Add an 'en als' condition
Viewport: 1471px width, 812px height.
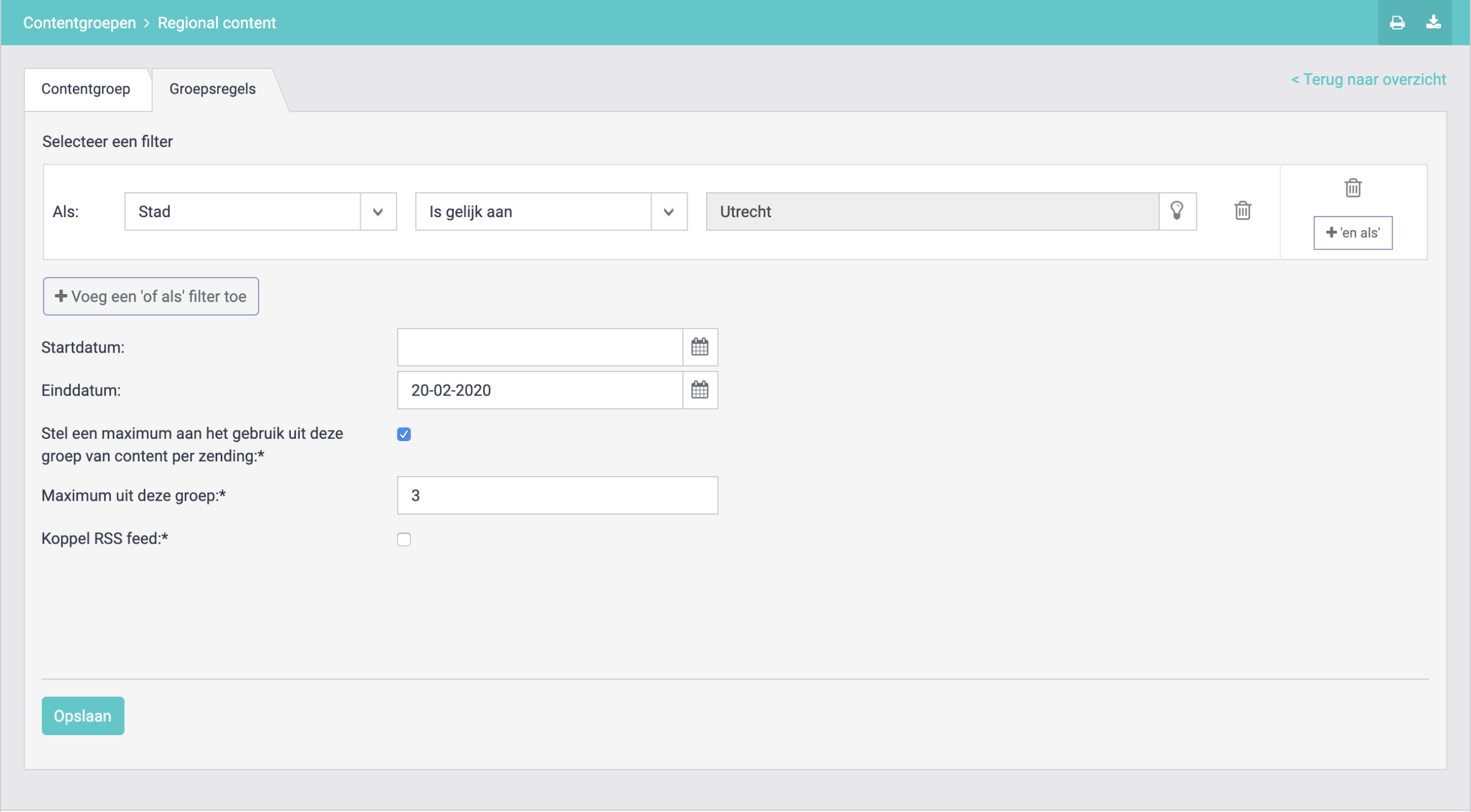(x=1353, y=233)
